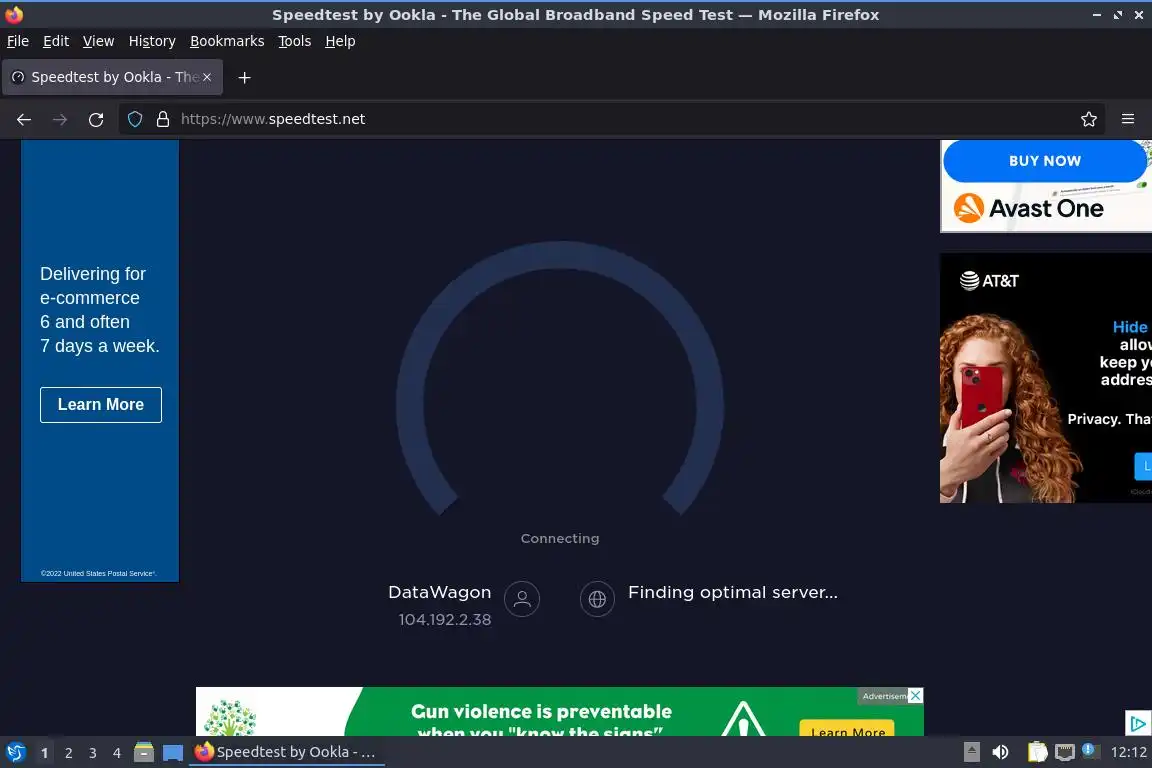Close the Speedtest by Ookla tab
Screen dimensions: 1152x768
[x=207, y=77]
